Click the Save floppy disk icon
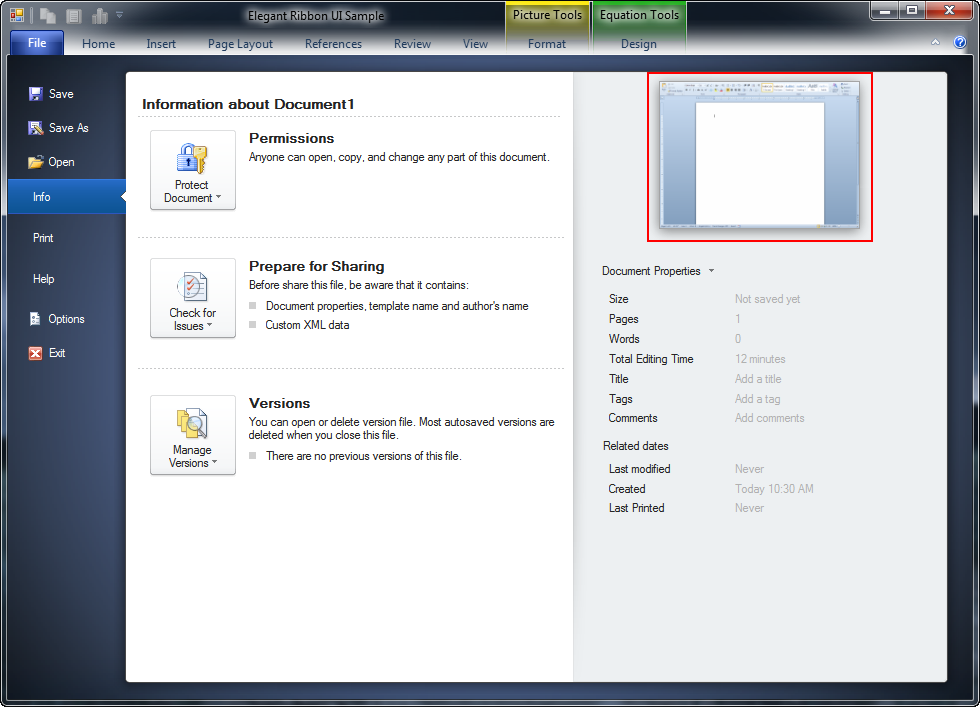 click(36, 94)
